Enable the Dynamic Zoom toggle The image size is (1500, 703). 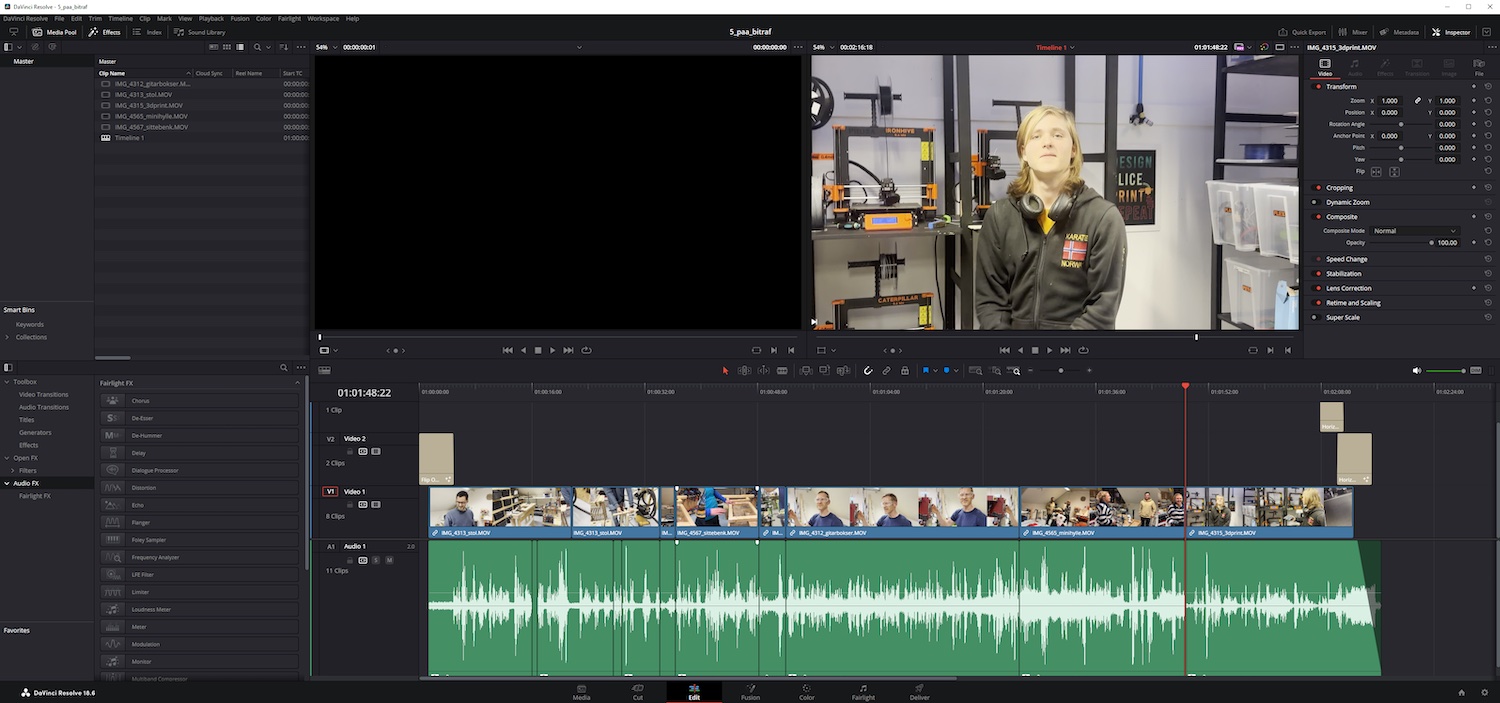coord(1315,202)
